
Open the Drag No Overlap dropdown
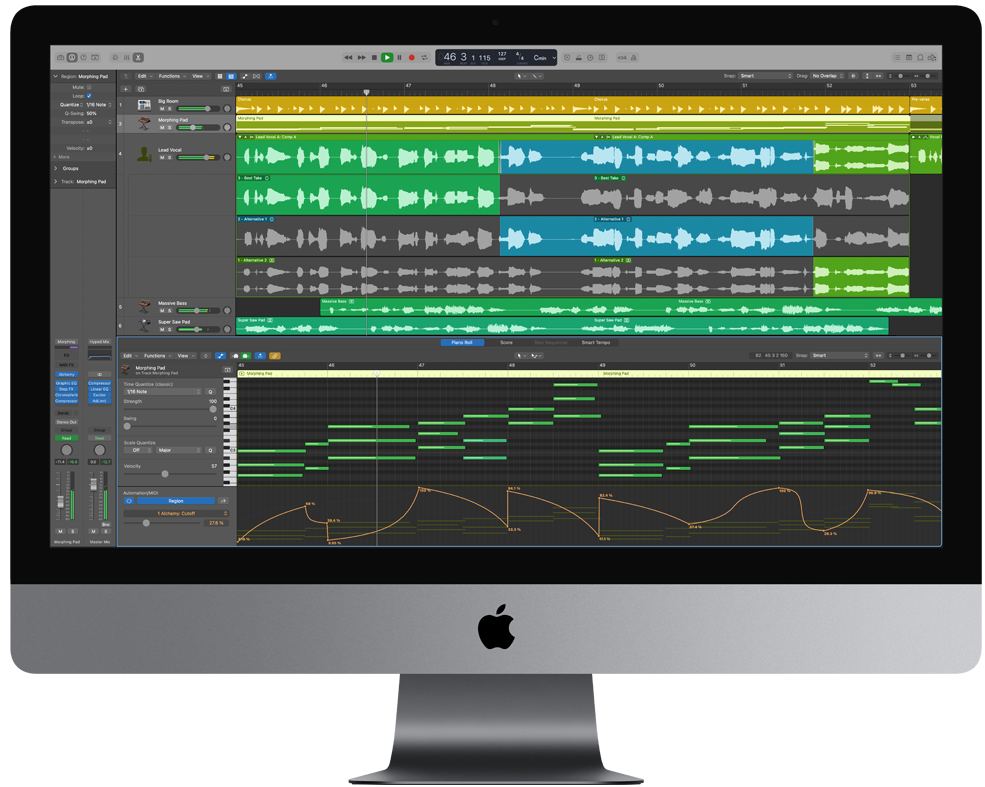coord(827,76)
